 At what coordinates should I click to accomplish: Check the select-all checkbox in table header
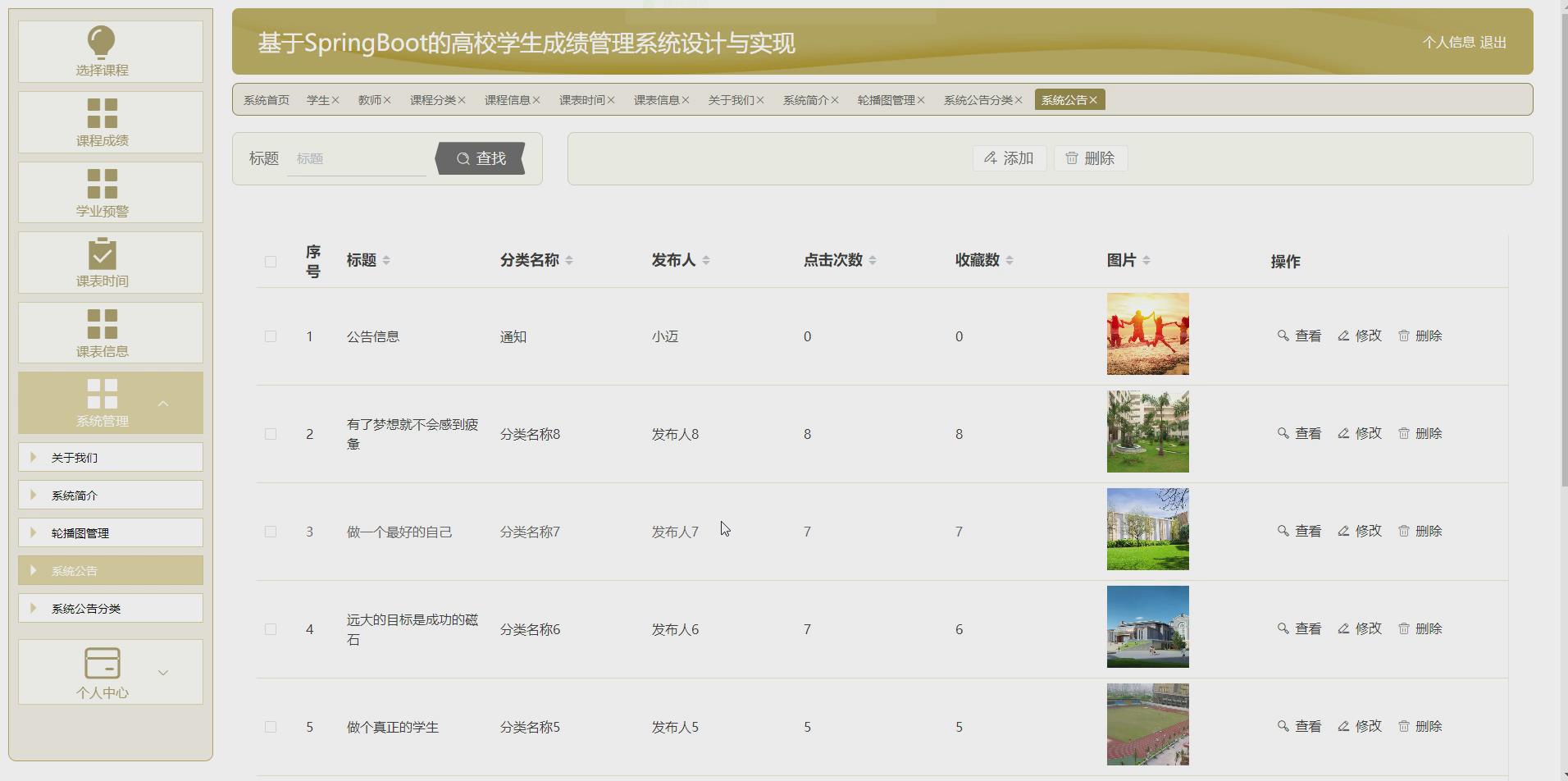[271, 260]
